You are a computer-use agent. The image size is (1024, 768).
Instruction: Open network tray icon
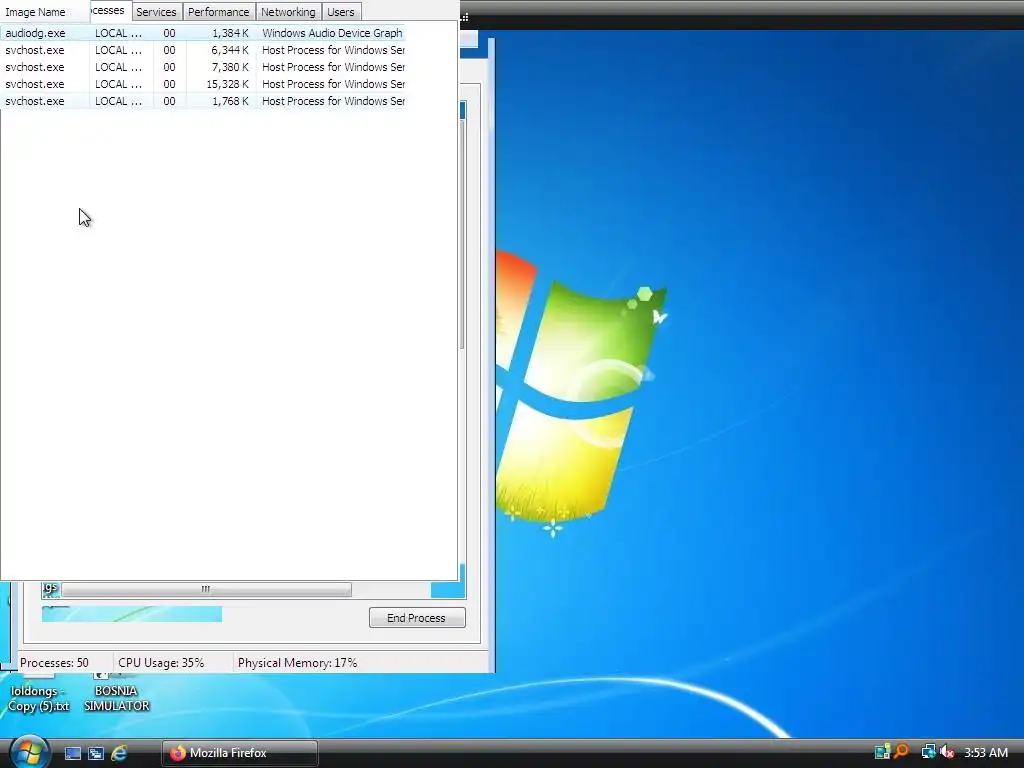pyautogui.click(x=928, y=752)
